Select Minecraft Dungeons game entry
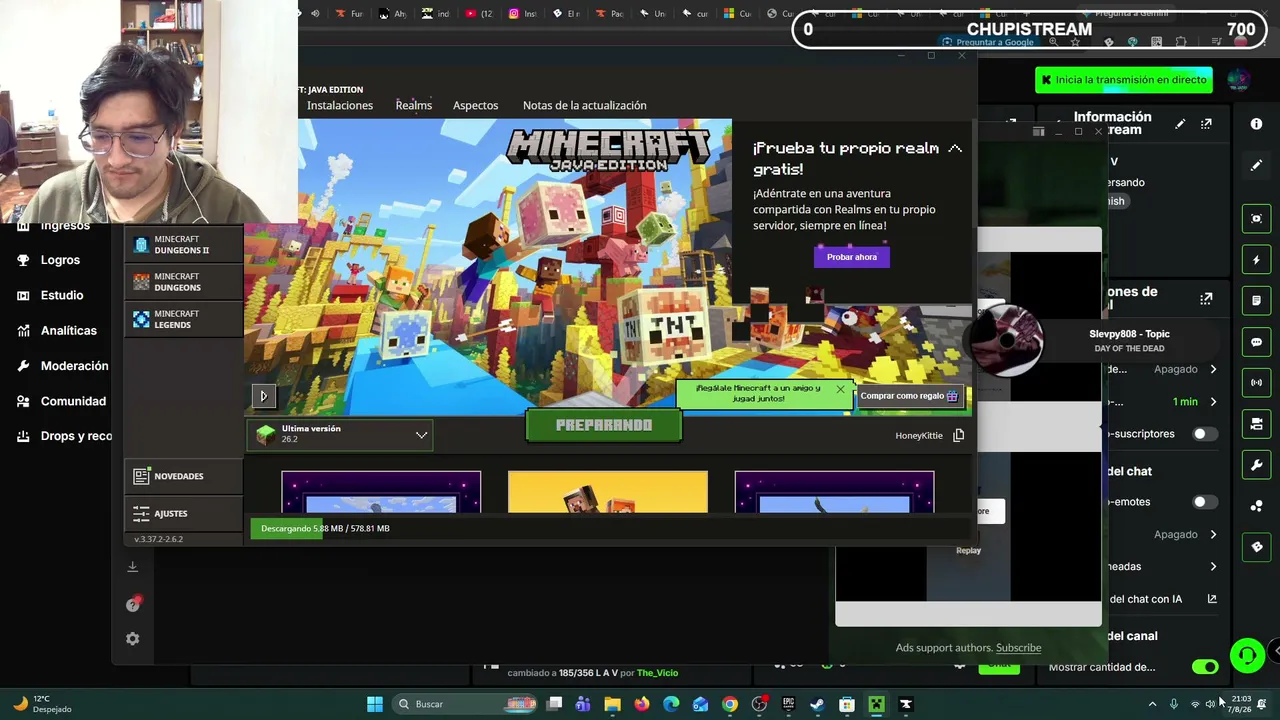This screenshot has width=1280, height=720. point(183,282)
